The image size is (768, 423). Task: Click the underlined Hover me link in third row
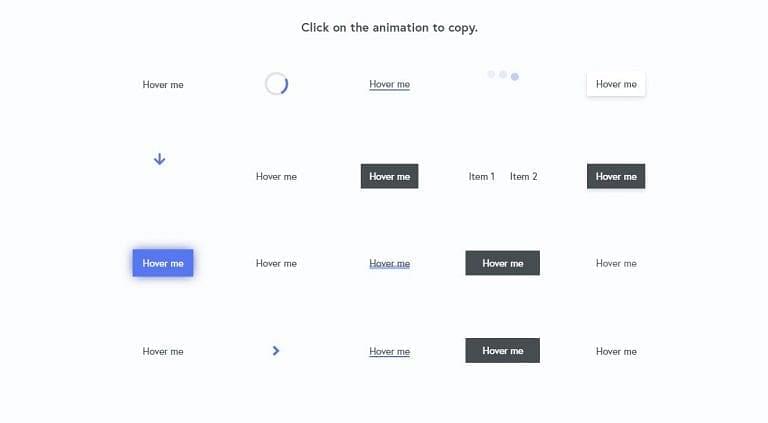(x=389, y=263)
